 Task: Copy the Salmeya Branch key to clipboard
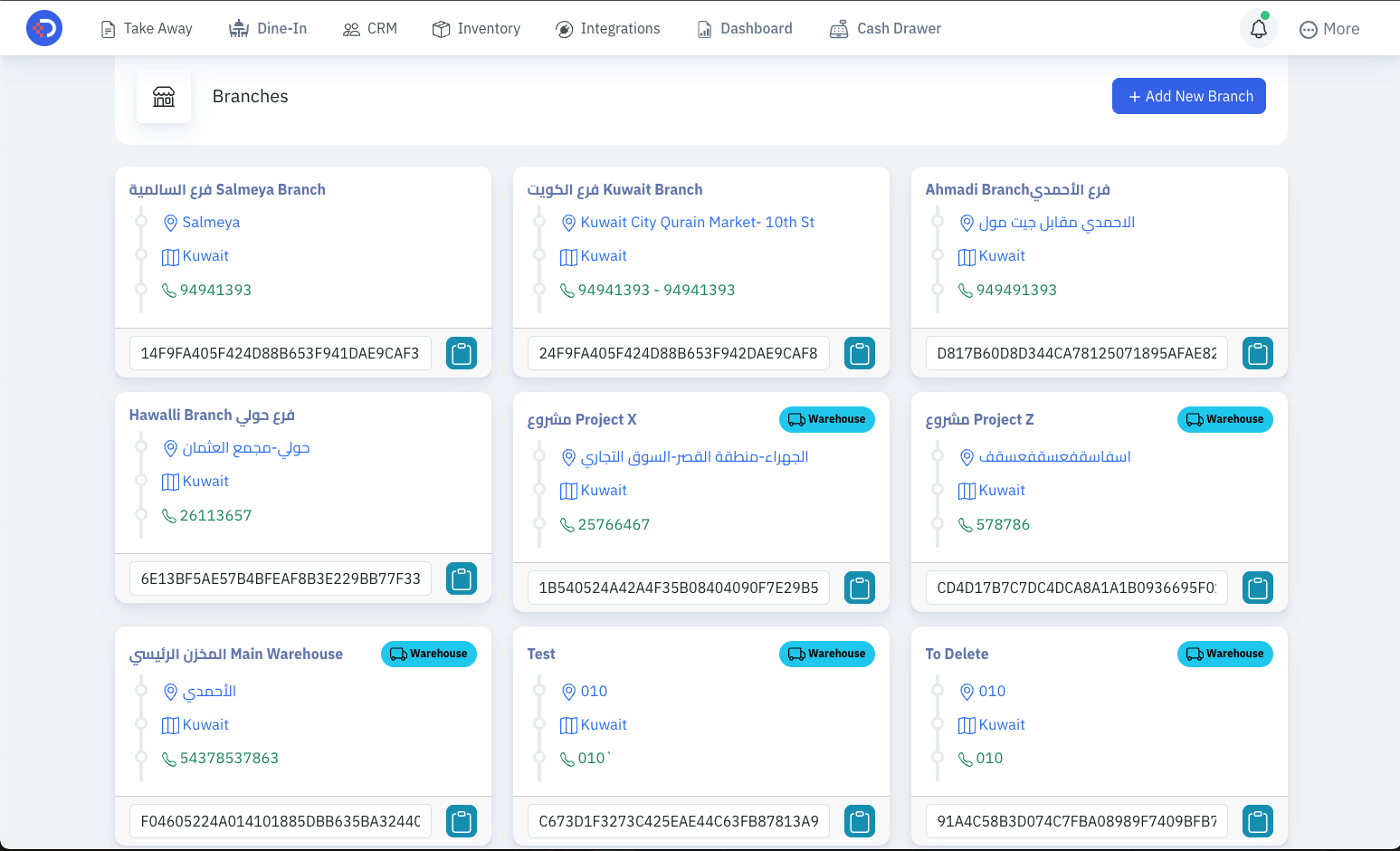coord(462,353)
